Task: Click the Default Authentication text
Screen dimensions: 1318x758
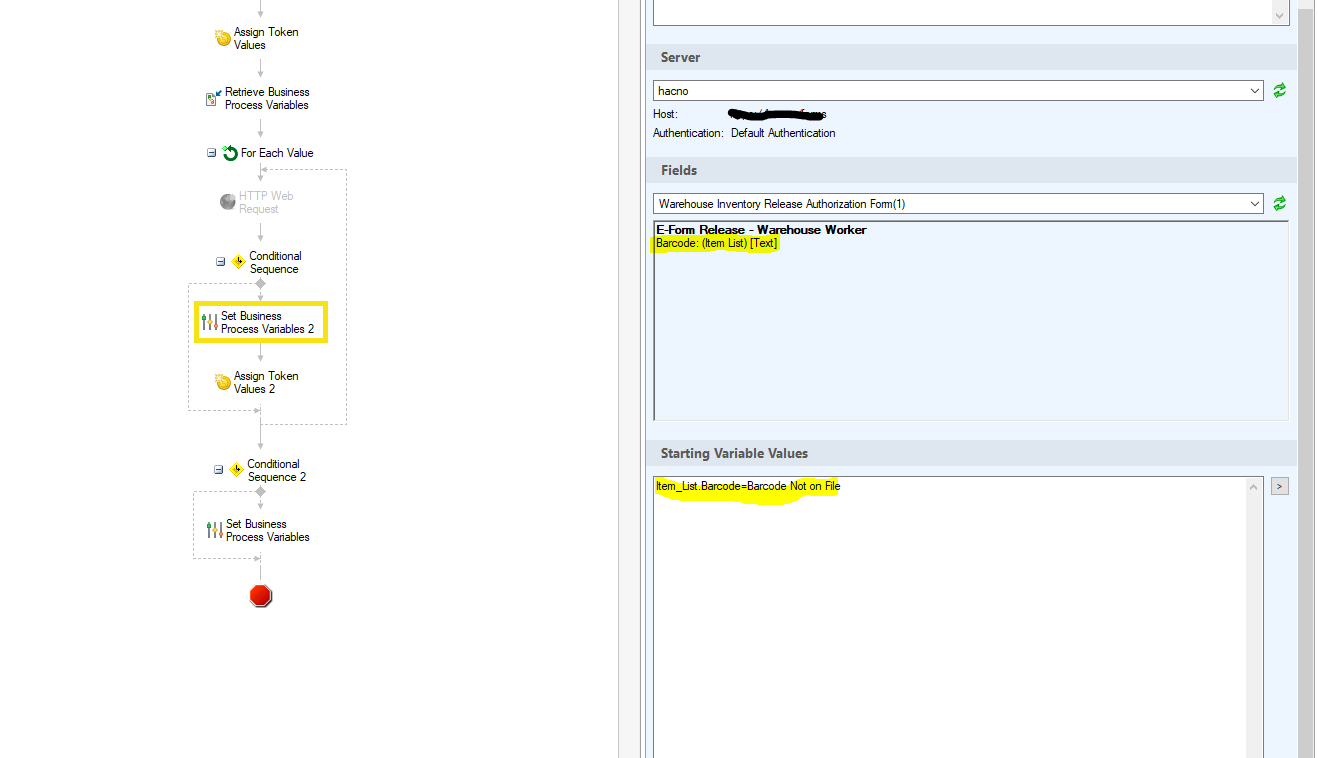Action: click(x=783, y=133)
